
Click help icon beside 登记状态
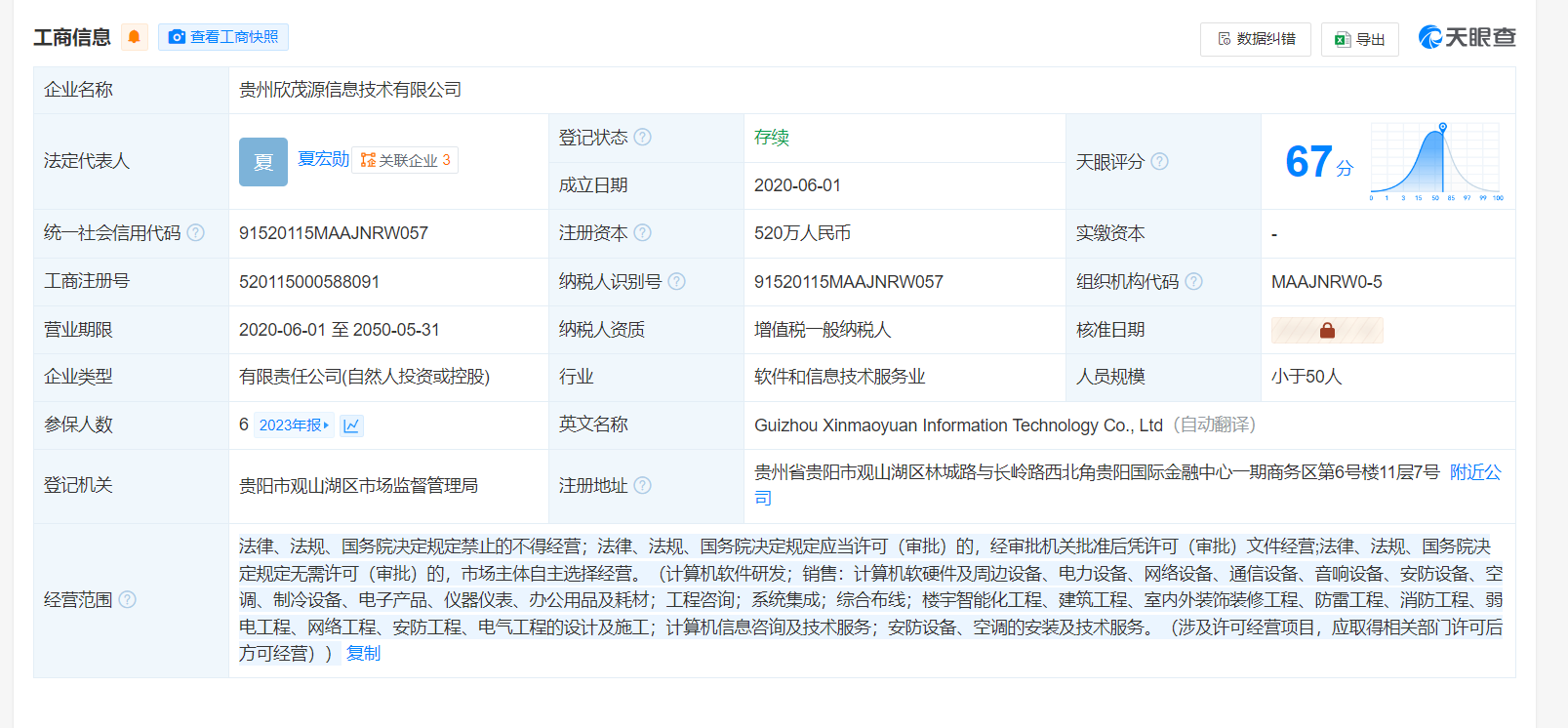coord(642,138)
